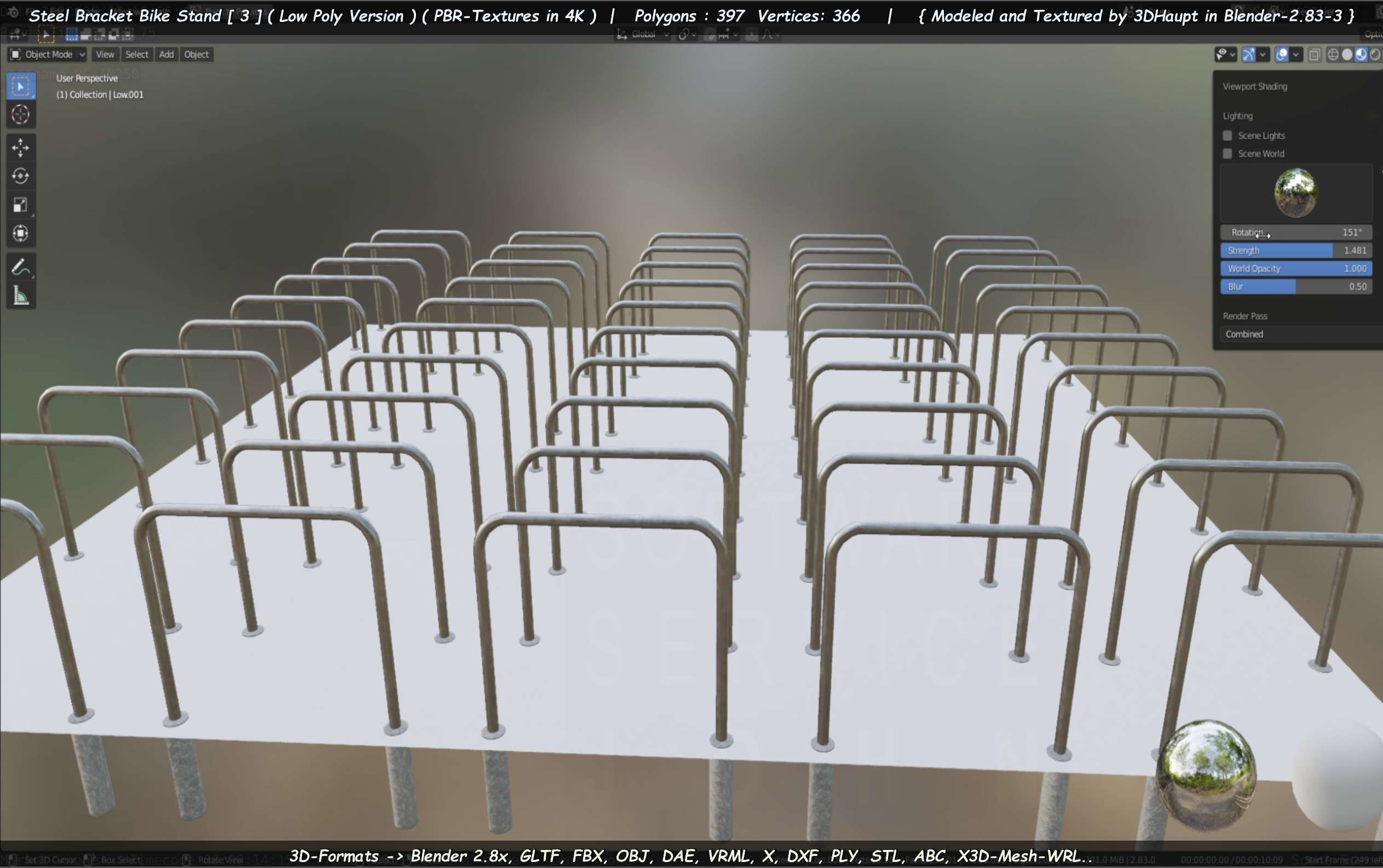Select the Select Box tool
Image resolution: width=1383 pixels, height=868 pixels.
point(21,86)
